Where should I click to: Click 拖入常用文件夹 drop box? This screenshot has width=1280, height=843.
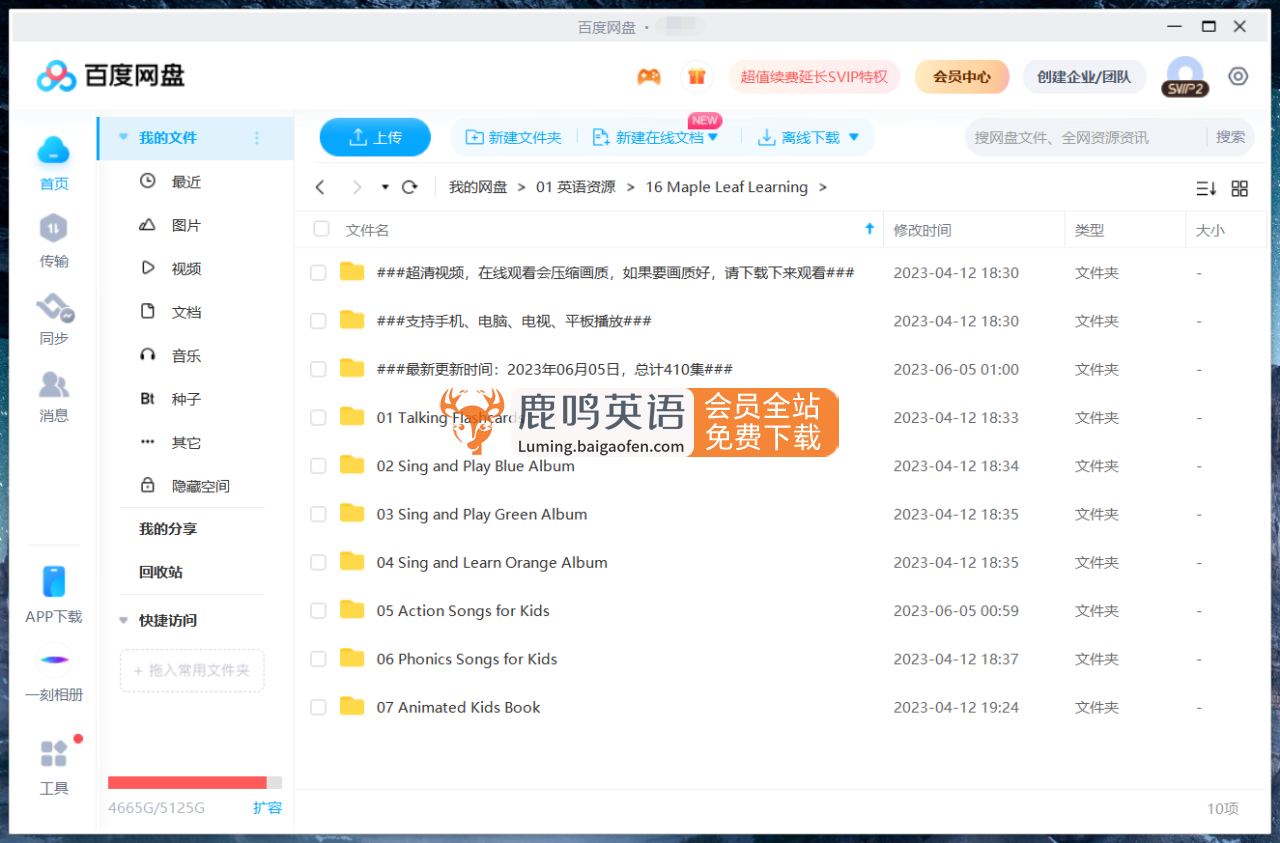click(x=192, y=670)
